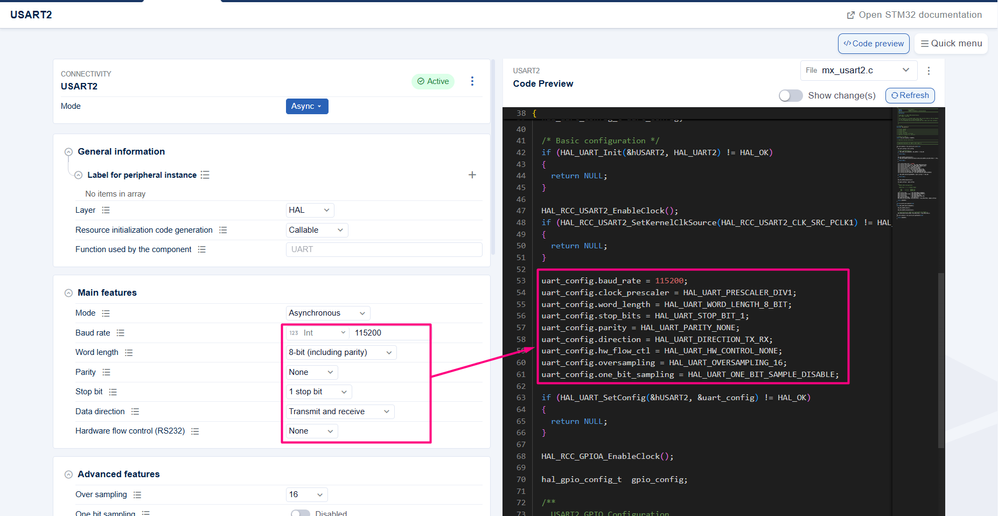Viewport: 998px width, 516px height.
Task: Open the USART2 kebab options menu
Action: [x=472, y=81]
